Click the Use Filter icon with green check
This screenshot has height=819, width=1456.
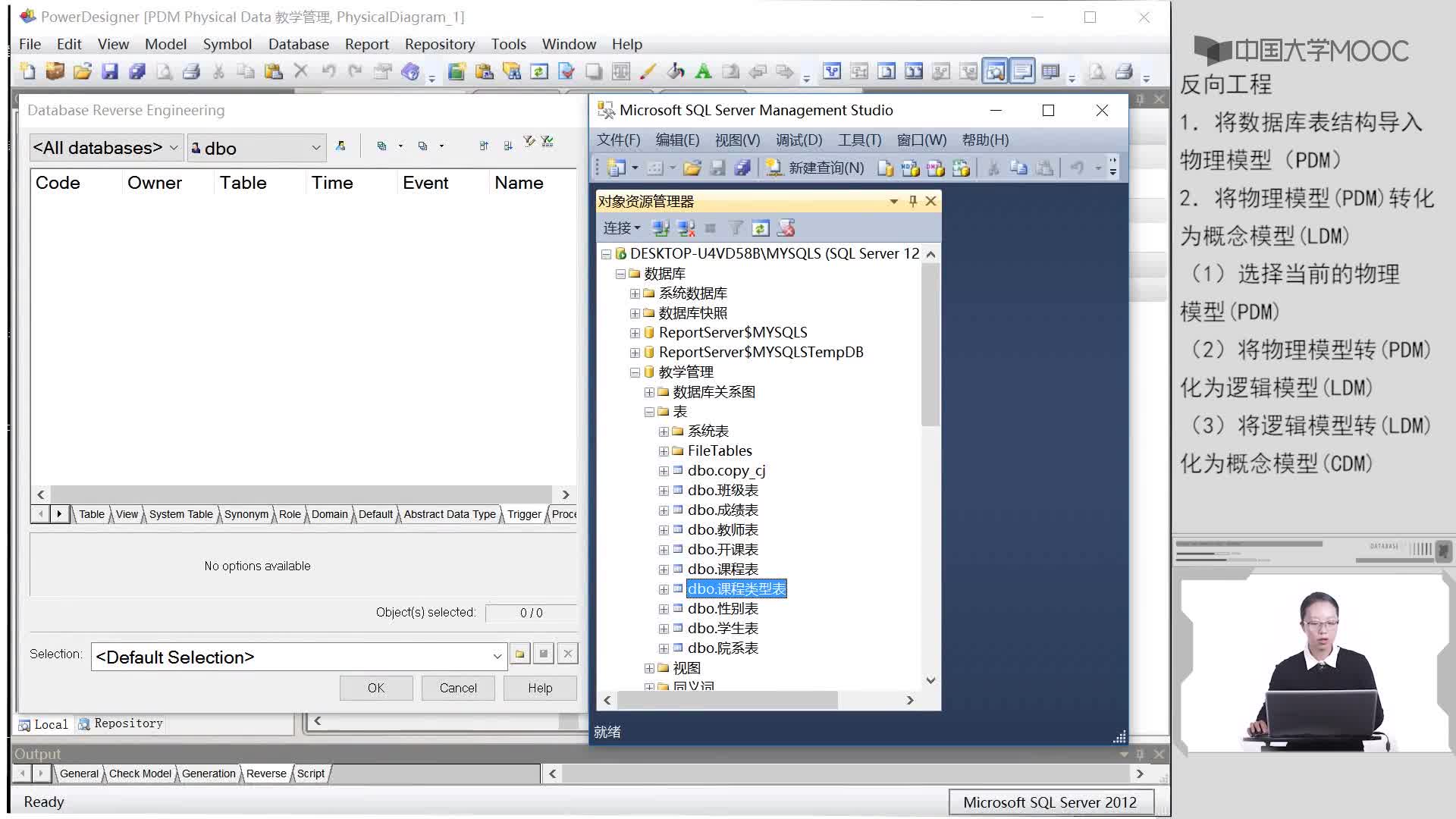coord(548,143)
